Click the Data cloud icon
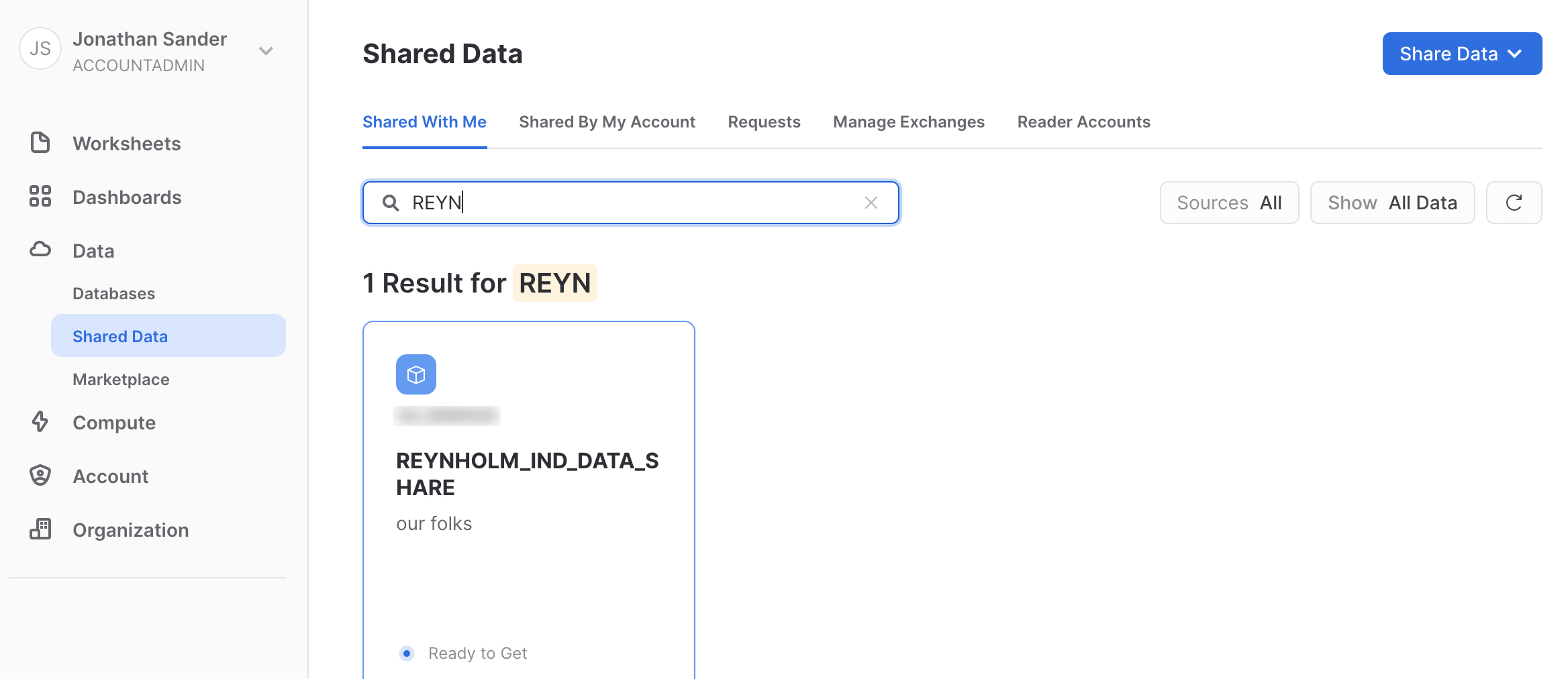1568x679 pixels. [x=40, y=250]
